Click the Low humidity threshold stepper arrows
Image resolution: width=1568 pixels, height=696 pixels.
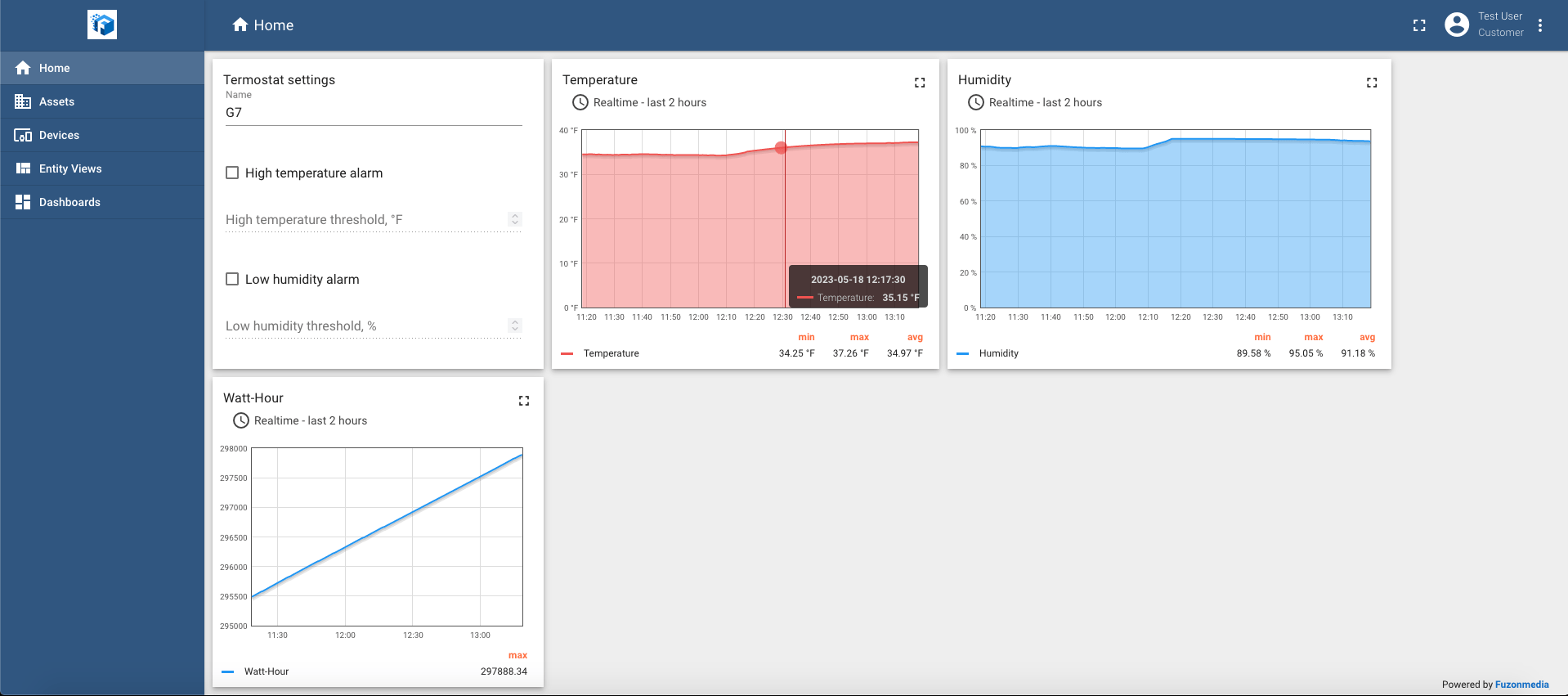click(x=514, y=326)
